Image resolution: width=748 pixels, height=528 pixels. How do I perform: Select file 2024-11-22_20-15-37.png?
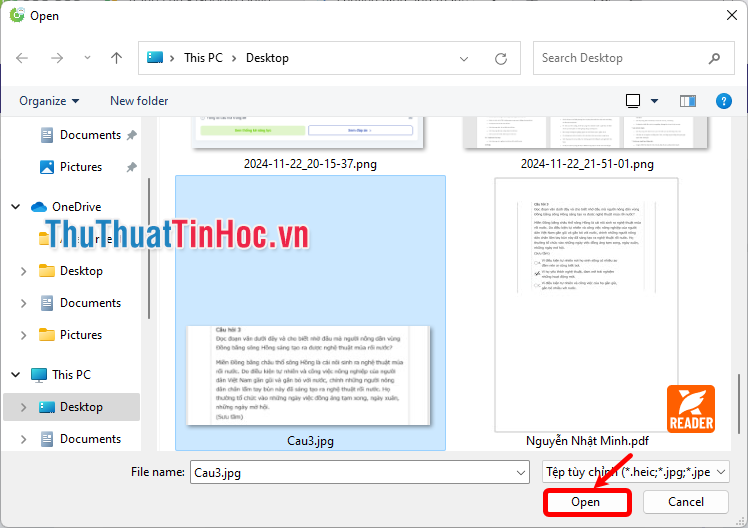310,164
